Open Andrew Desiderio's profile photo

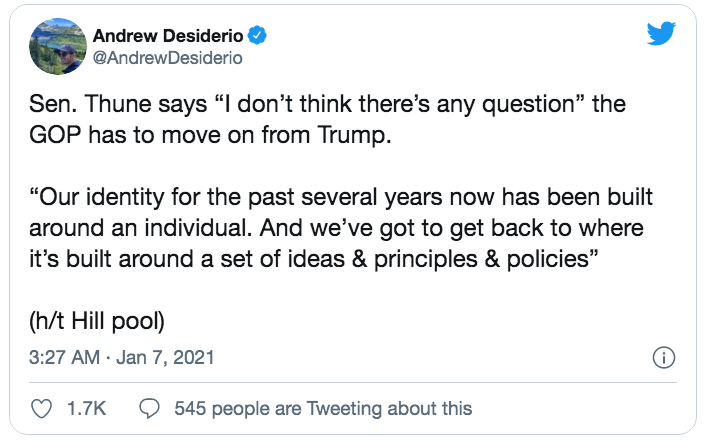click(x=56, y=45)
